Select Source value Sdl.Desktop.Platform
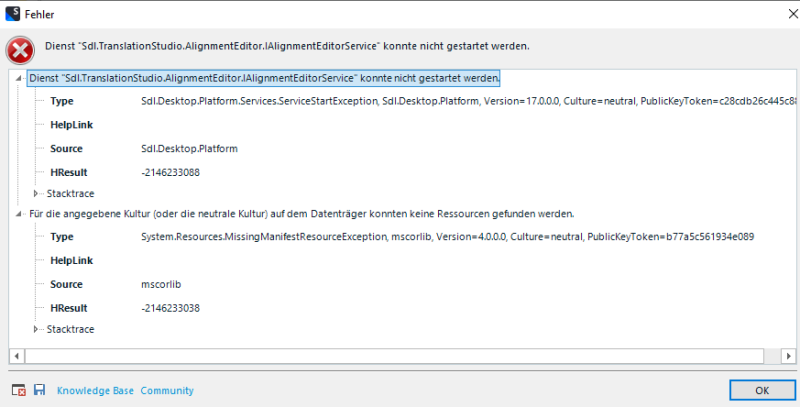This screenshot has width=800, height=407. [189, 149]
